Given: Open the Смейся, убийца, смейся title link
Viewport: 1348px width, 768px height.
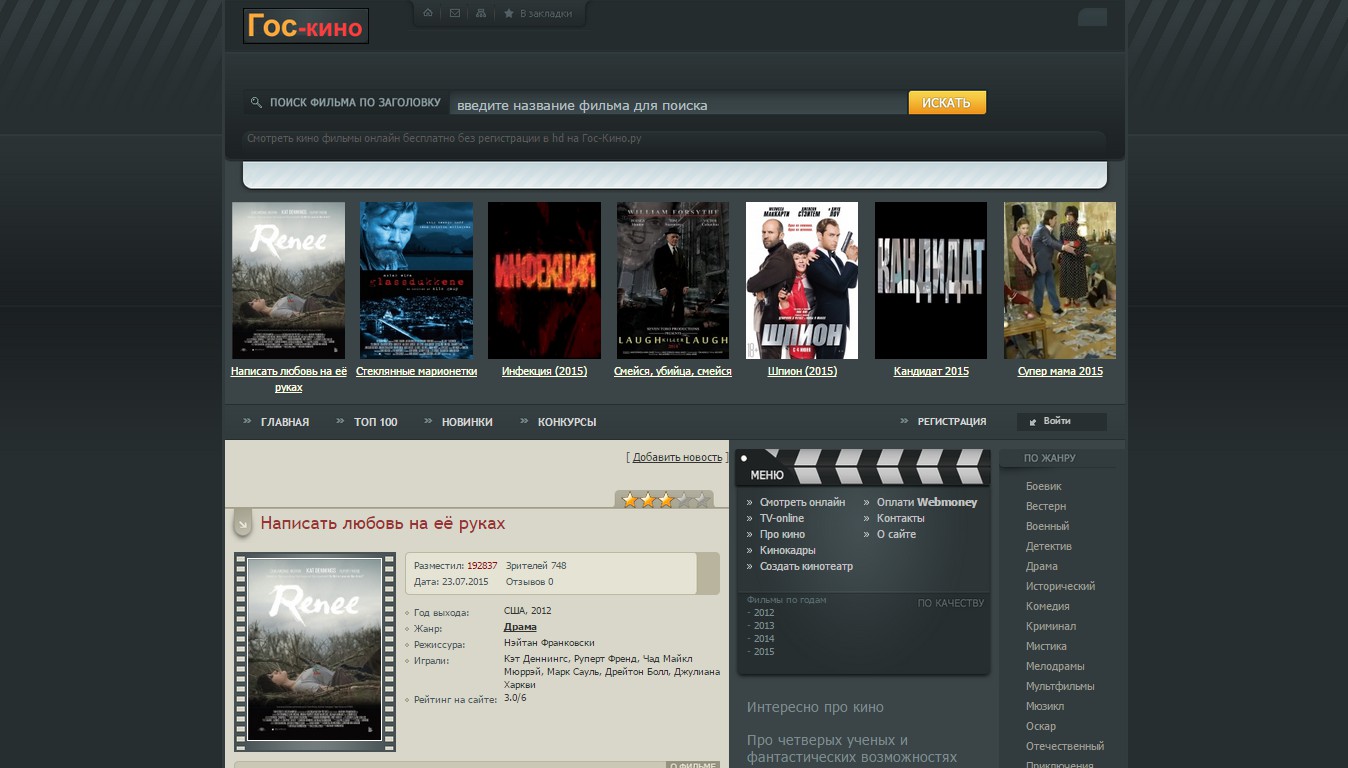Looking at the screenshot, I should [673, 371].
